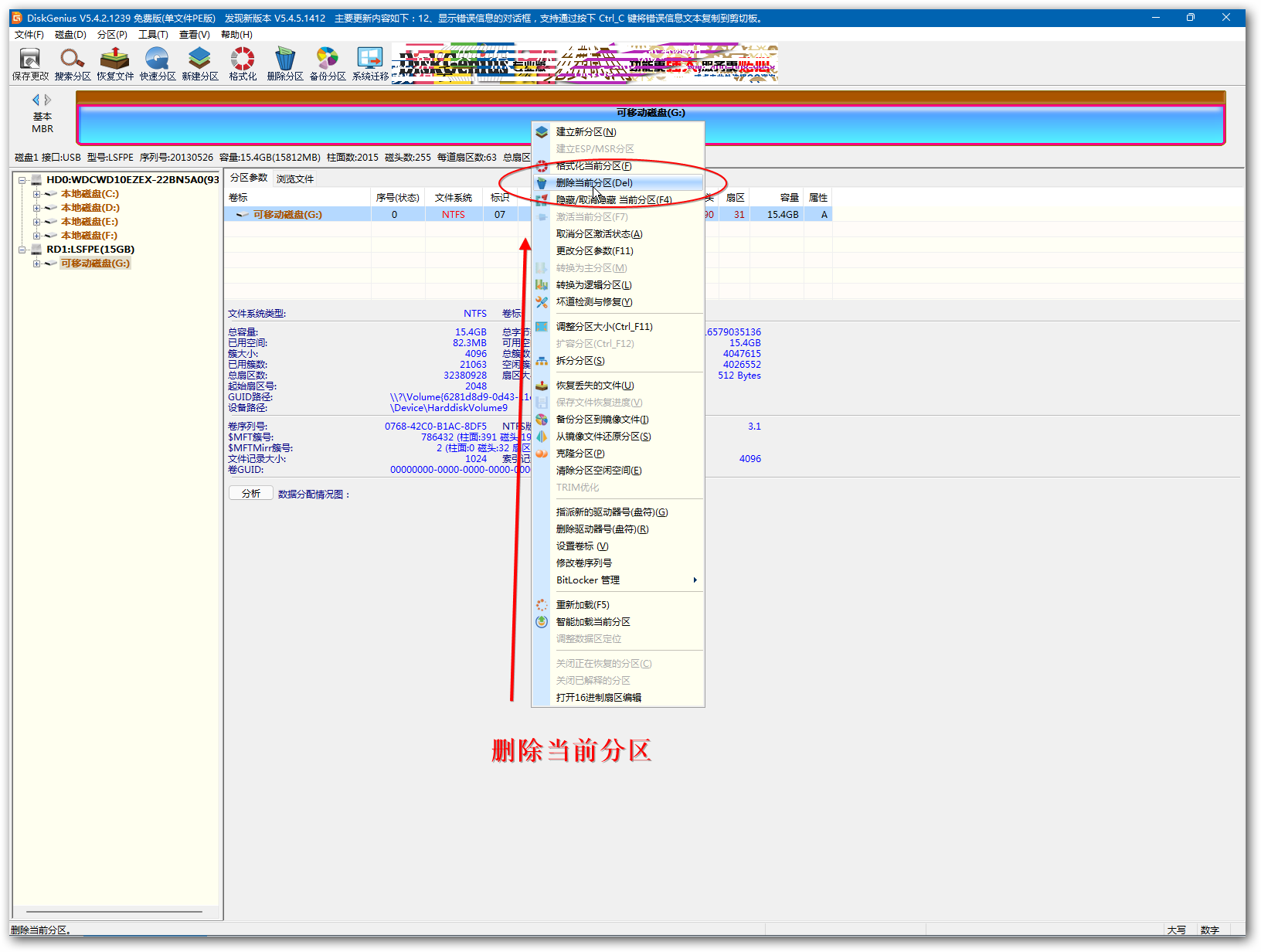1261x952 pixels.
Task: Click the HD0 hard disk icon in the tree
Action: [36, 180]
